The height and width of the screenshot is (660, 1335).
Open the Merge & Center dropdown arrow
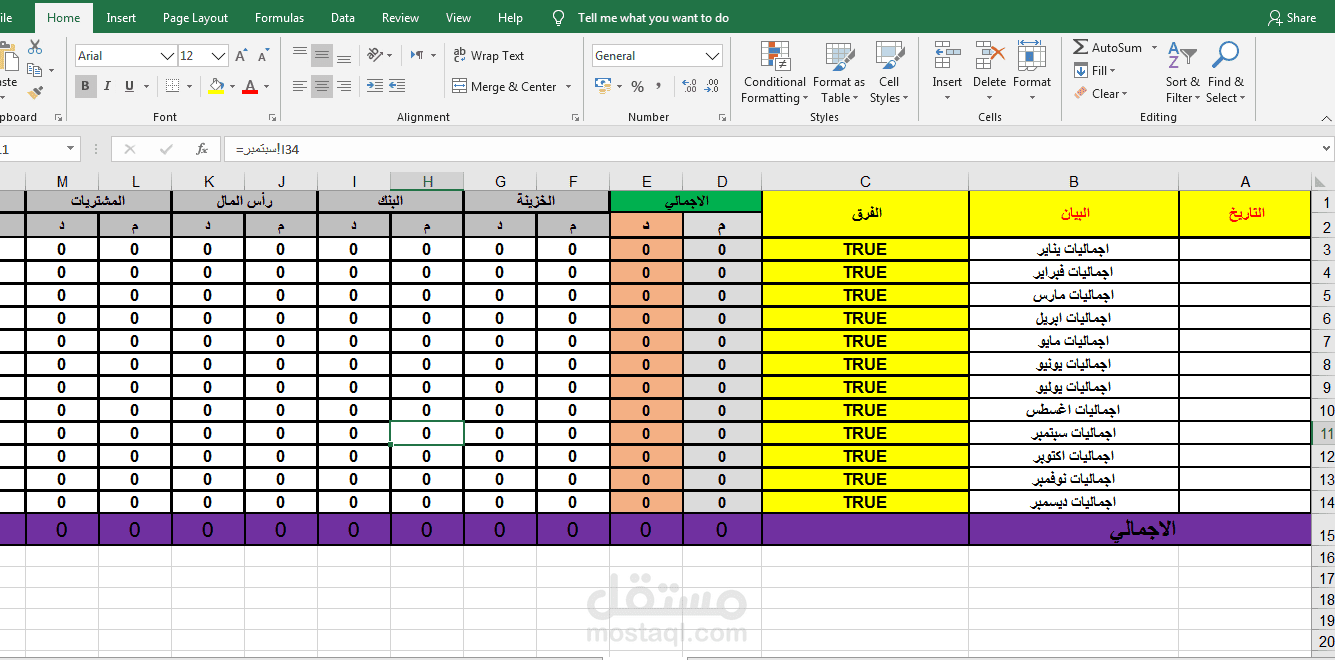pos(568,87)
